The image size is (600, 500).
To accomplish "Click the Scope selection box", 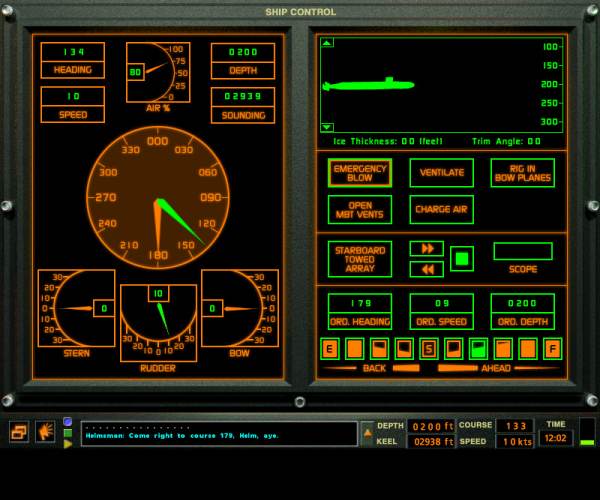I will pos(523,251).
